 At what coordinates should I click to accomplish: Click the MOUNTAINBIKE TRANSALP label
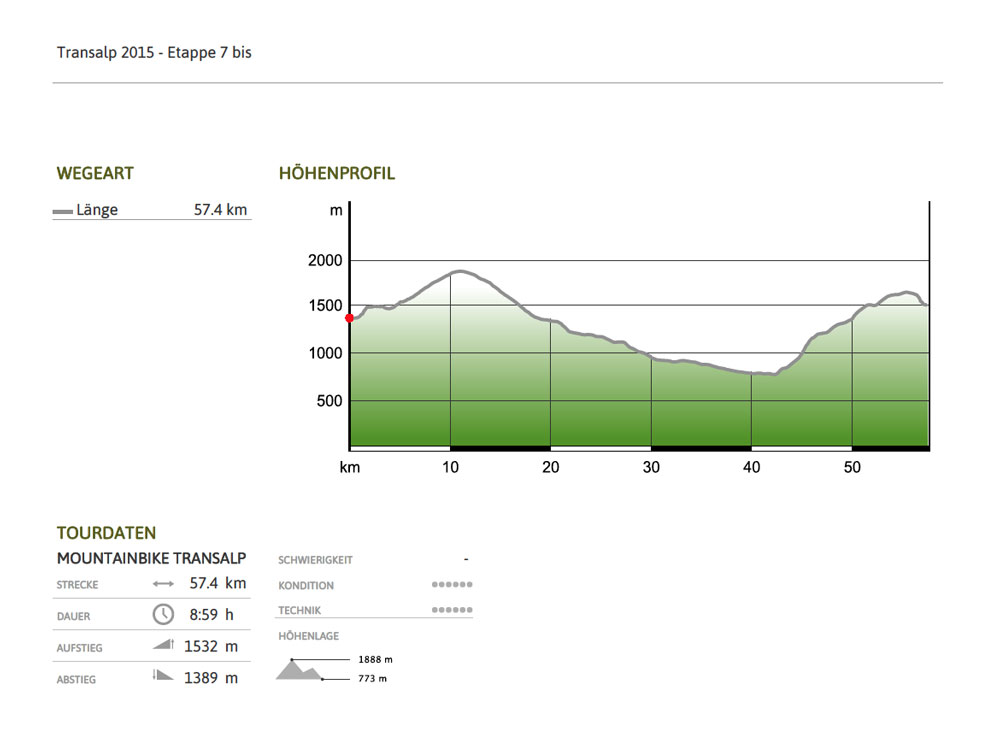[x=151, y=558]
